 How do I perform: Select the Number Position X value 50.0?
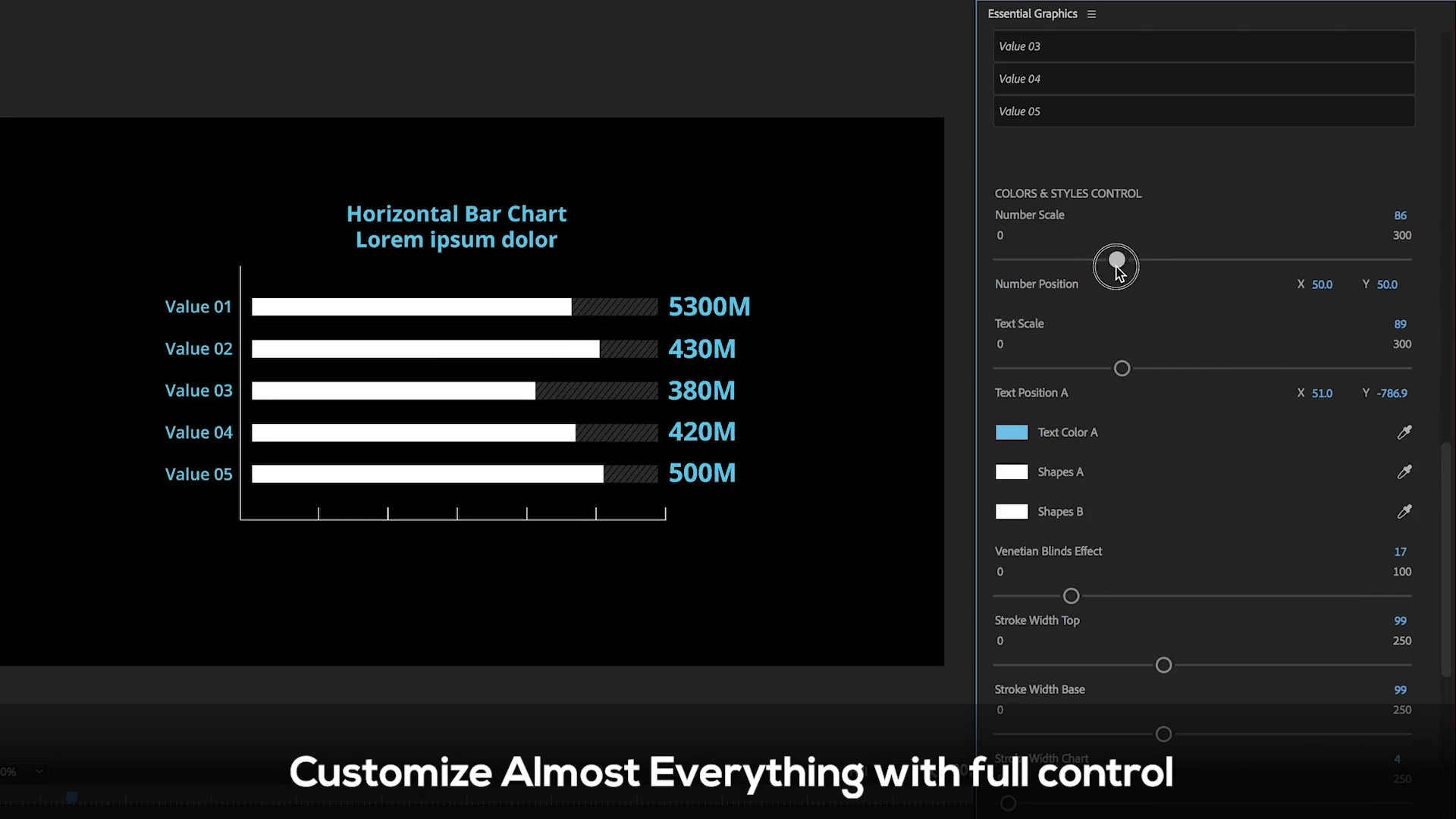click(x=1322, y=284)
